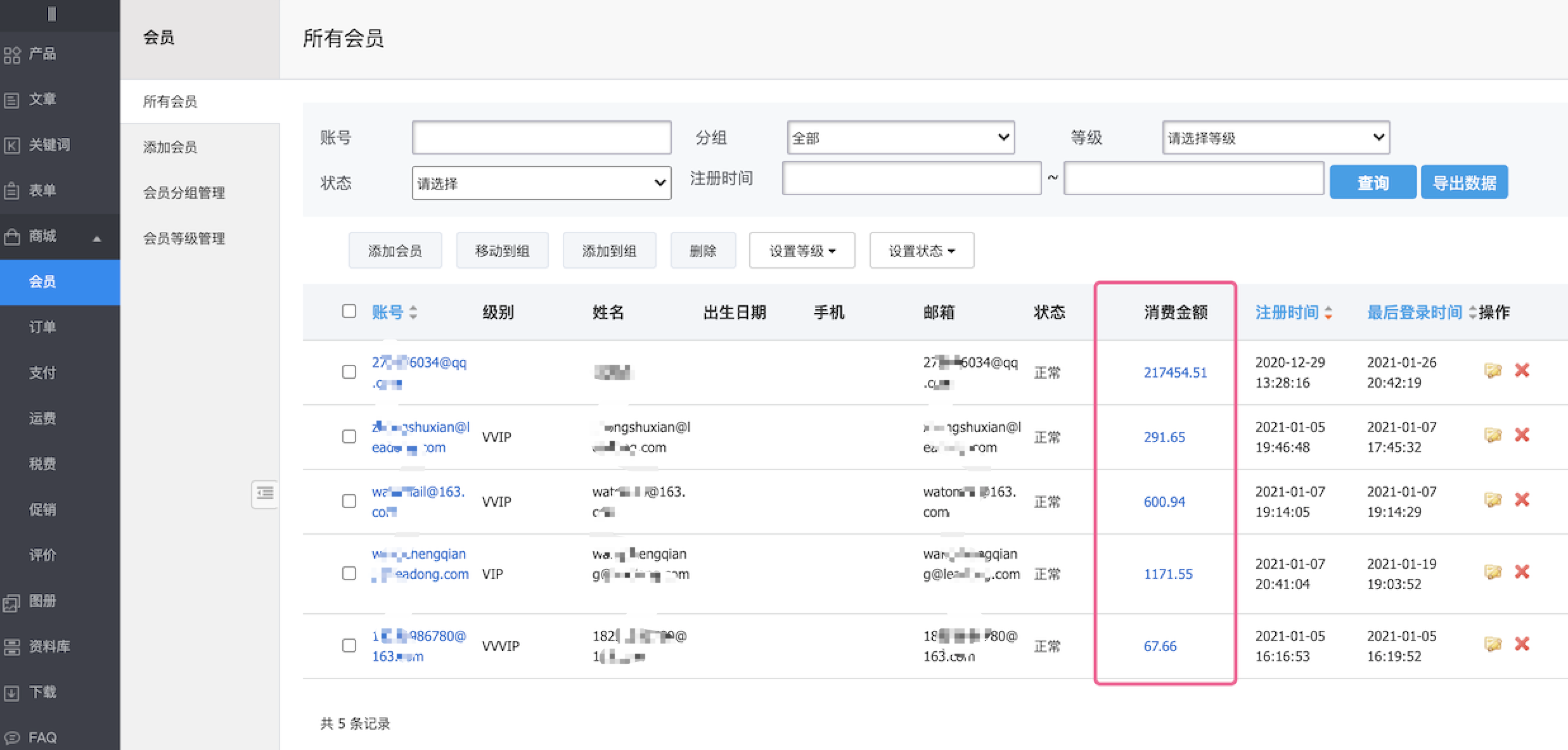Click the 账号 search input field
The height and width of the screenshot is (750, 1568).
(x=541, y=137)
